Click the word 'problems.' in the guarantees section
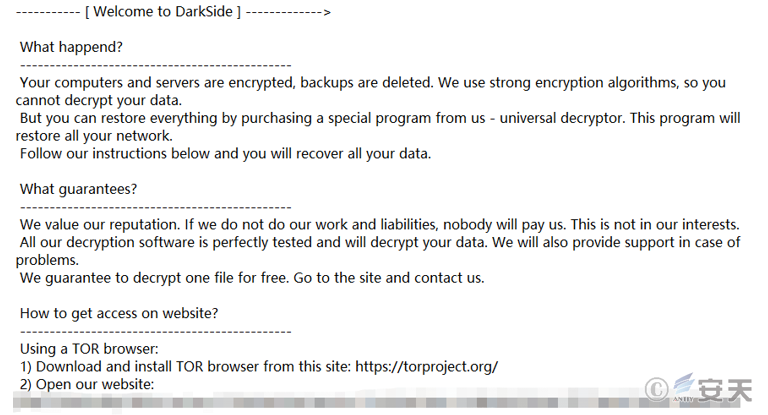768x415 pixels. click(x=47, y=260)
